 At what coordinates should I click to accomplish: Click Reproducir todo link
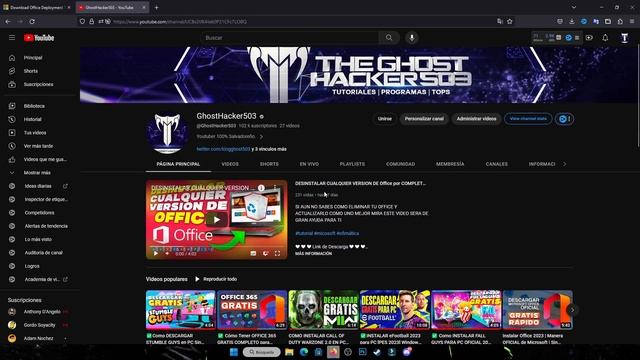tap(216, 279)
